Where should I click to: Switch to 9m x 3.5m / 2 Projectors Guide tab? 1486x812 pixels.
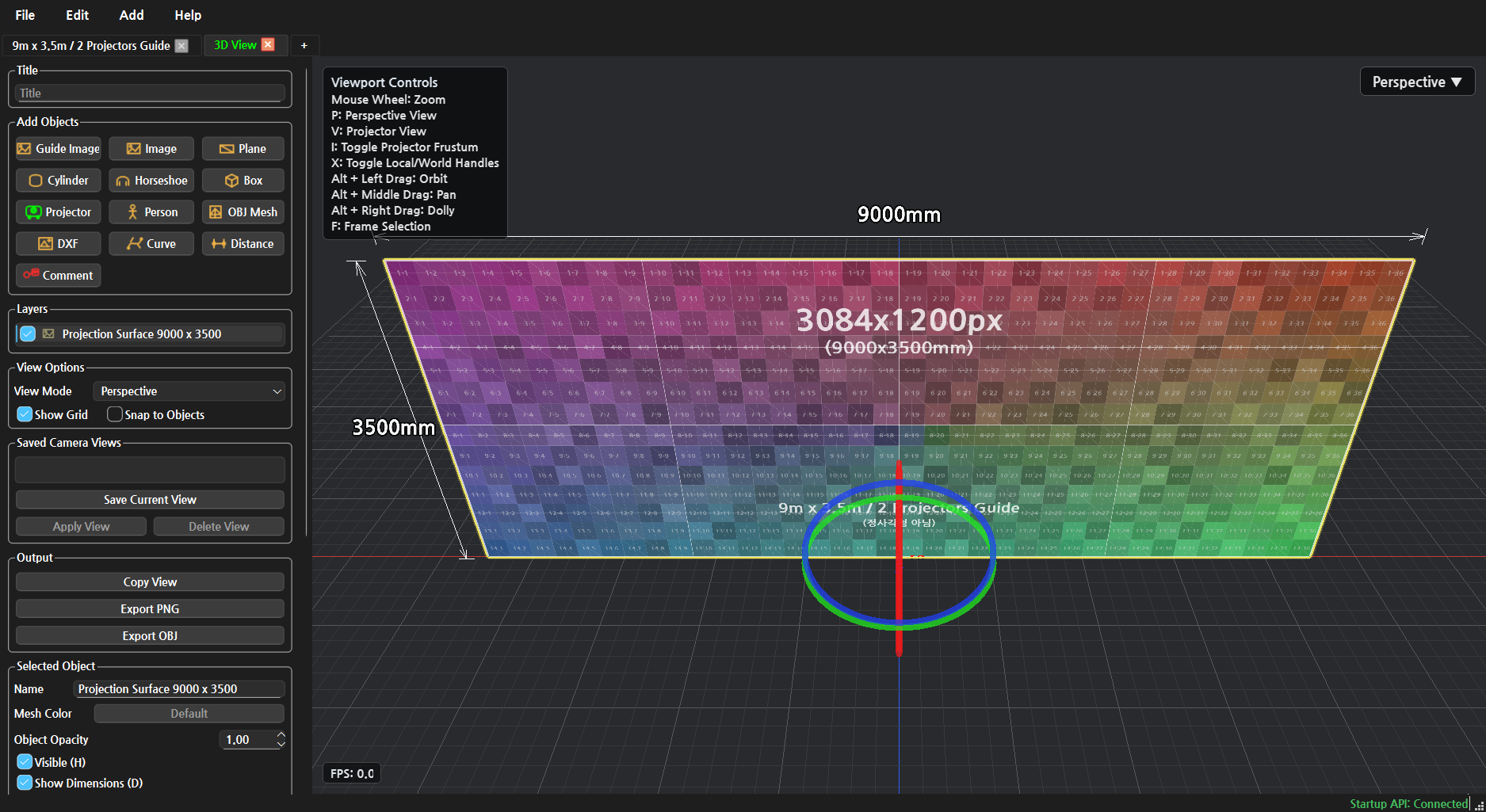click(x=91, y=46)
